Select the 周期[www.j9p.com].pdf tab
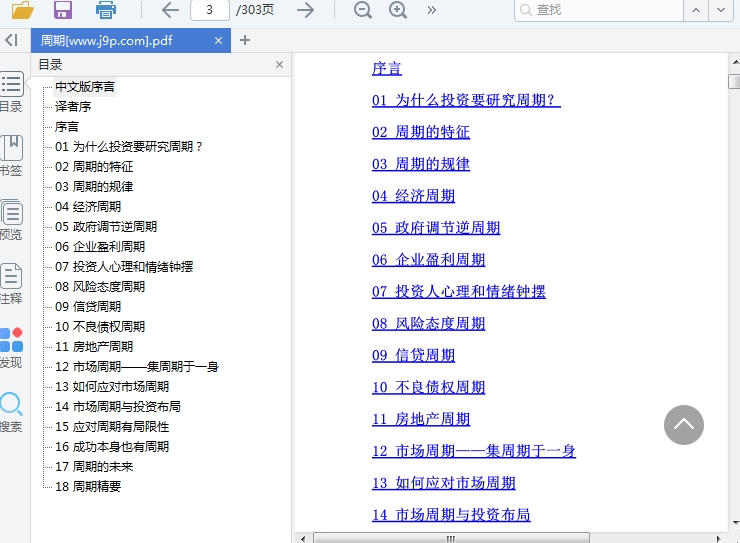 pyautogui.click(x=131, y=41)
